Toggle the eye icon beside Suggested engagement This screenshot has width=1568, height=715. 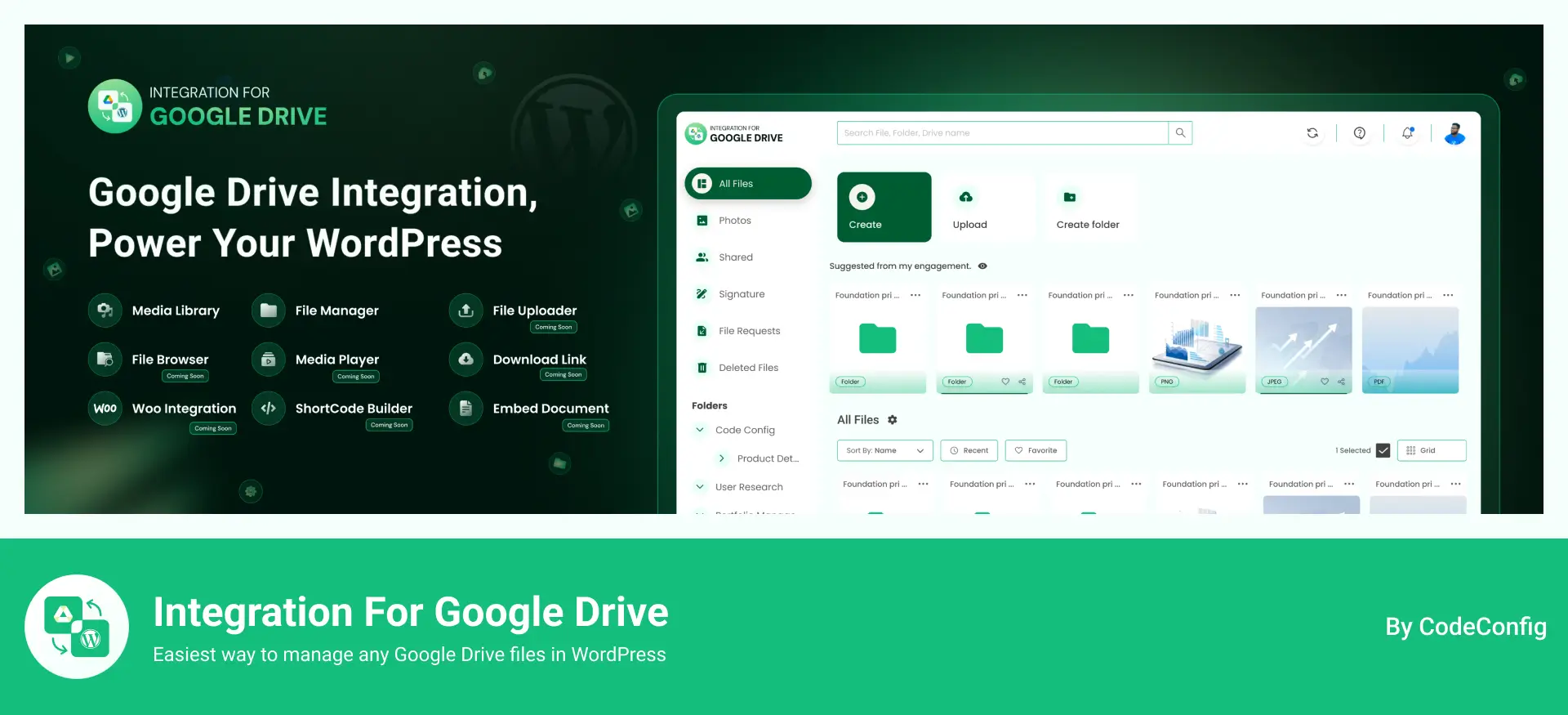click(982, 266)
